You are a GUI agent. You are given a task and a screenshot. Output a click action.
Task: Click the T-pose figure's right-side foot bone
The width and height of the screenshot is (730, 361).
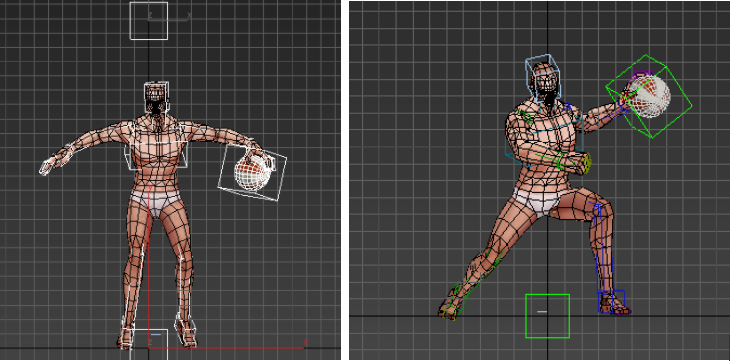pyautogui.click(x=185, y=330)
